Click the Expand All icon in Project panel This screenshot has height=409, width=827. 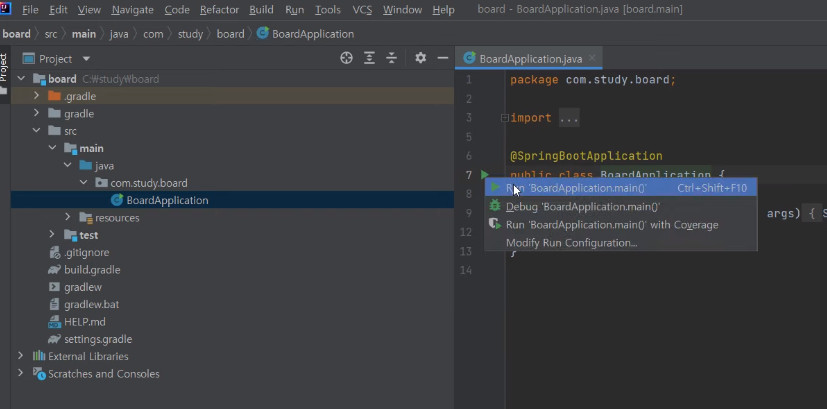click(x=369, y=58)
